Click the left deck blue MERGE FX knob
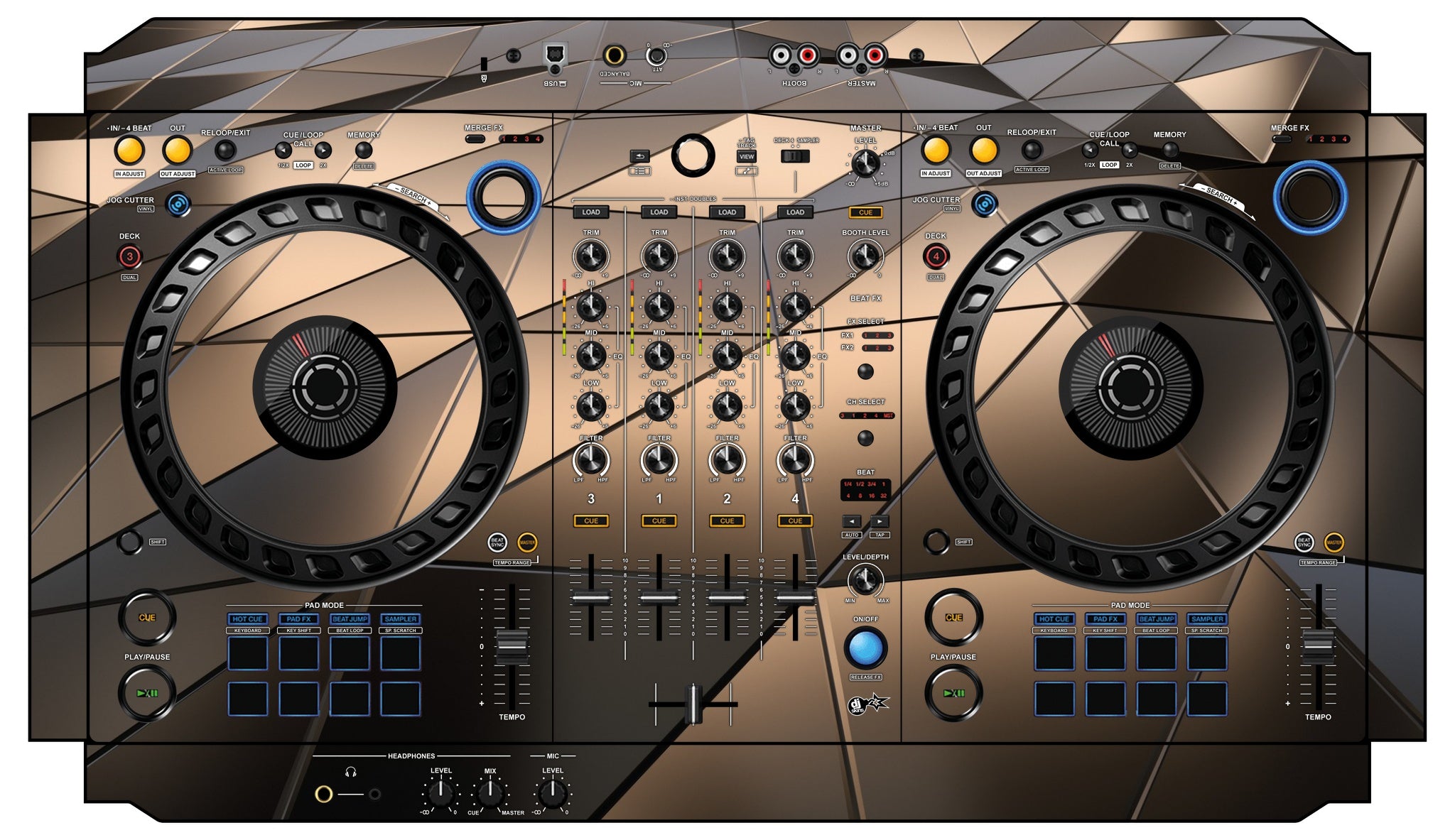 pos(503,197)
